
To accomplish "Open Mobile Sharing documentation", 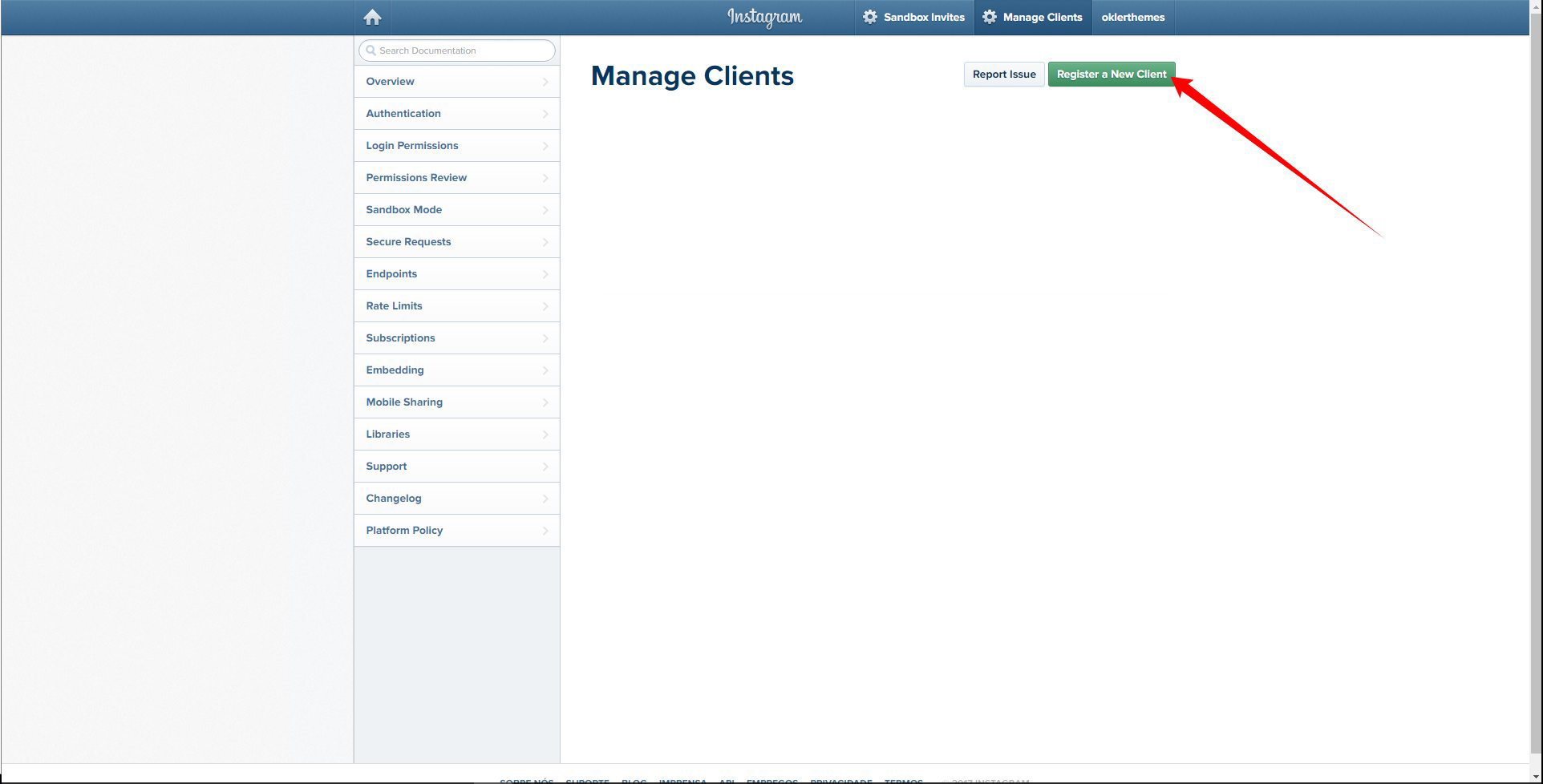I will (x=404, y=402).
